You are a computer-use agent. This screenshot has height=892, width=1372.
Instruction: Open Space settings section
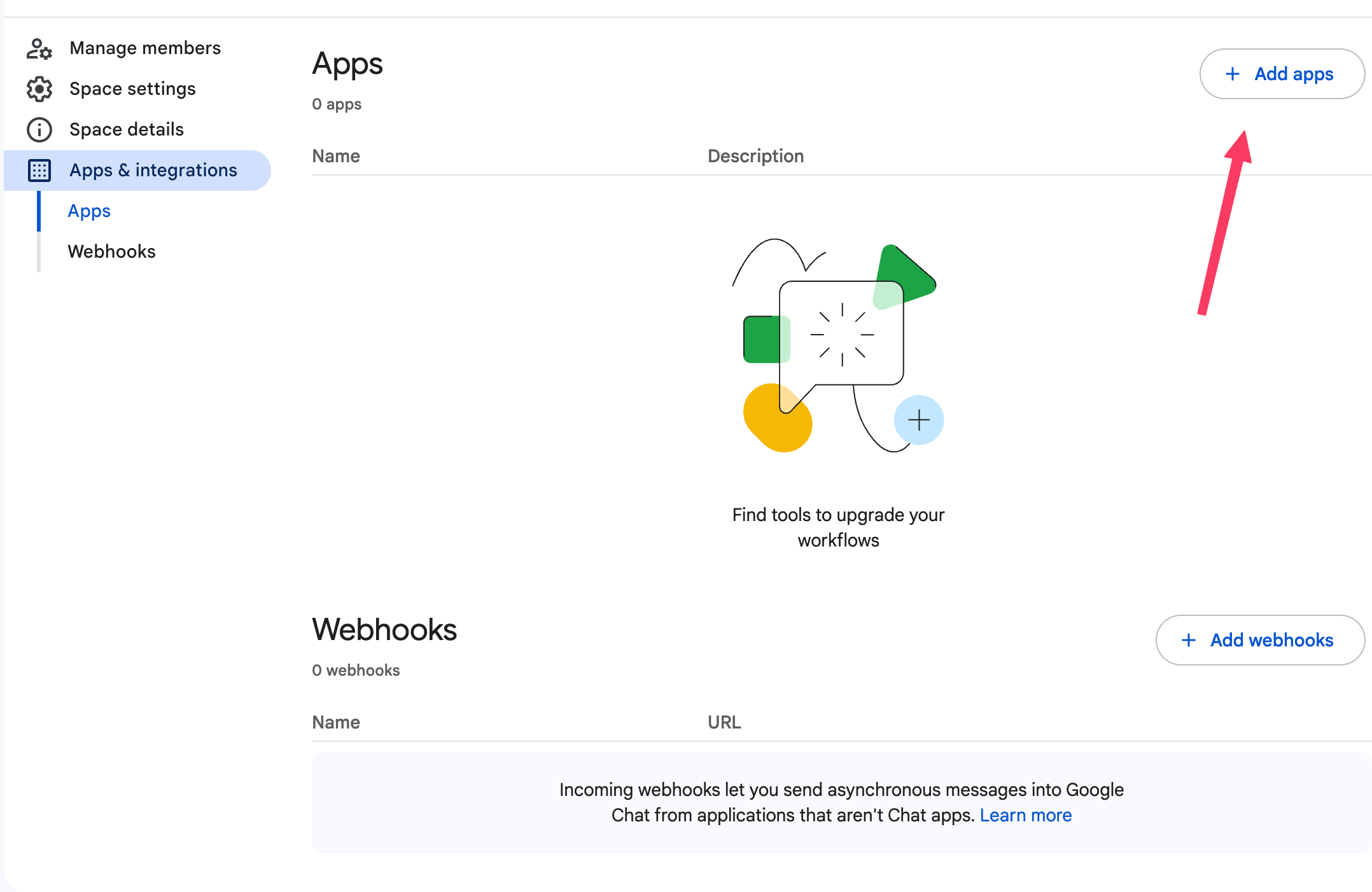132,89
